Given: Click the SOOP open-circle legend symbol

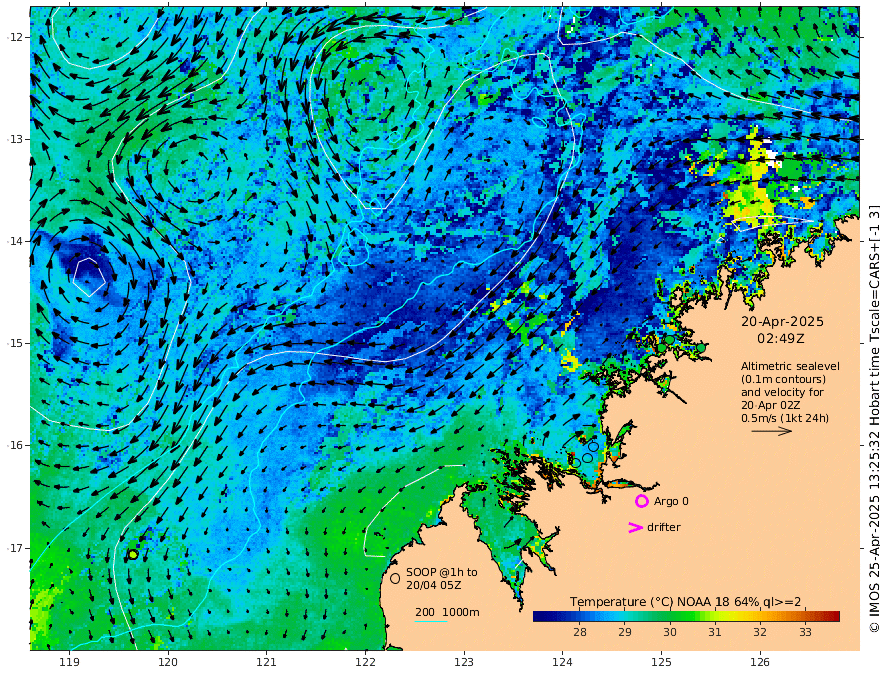Looking at the screenshot, I should 395,578.
